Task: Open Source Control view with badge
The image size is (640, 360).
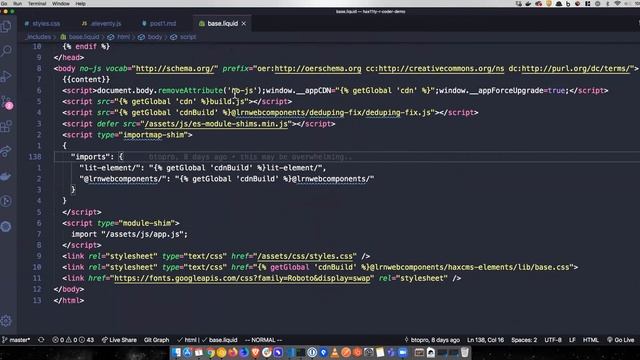Action: point(7,103)
